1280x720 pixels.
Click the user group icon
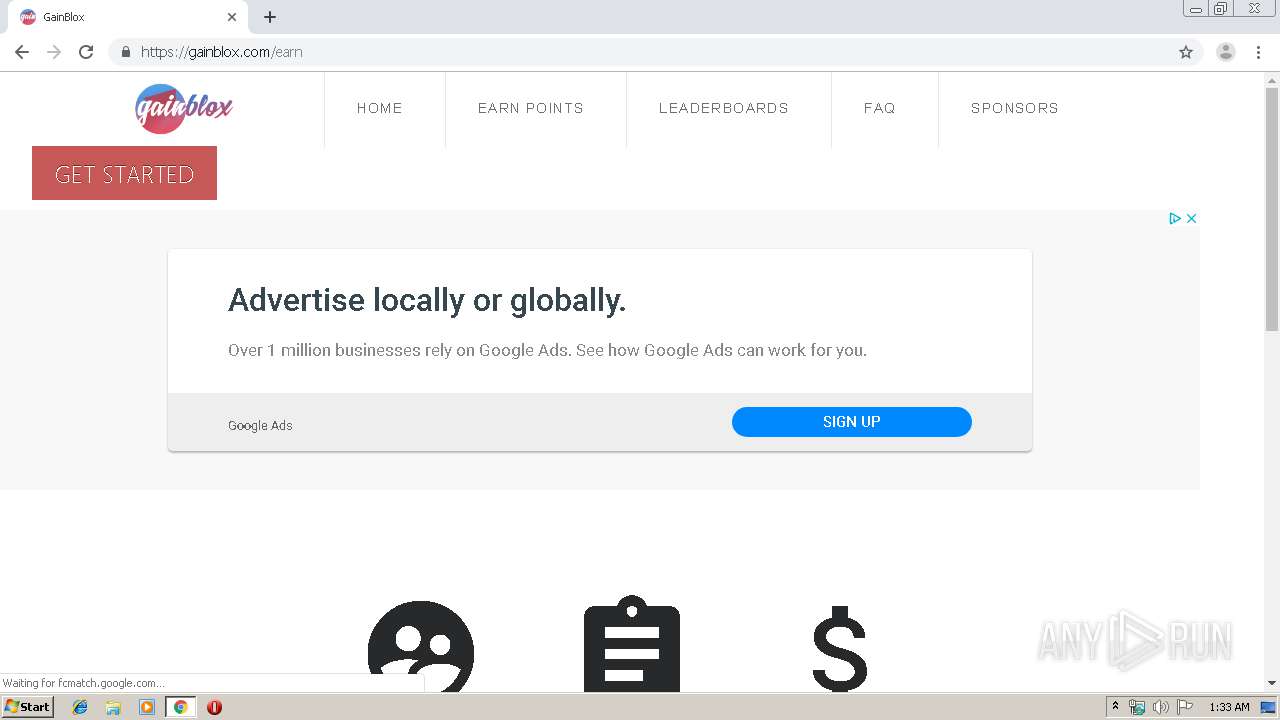(421, 646)
